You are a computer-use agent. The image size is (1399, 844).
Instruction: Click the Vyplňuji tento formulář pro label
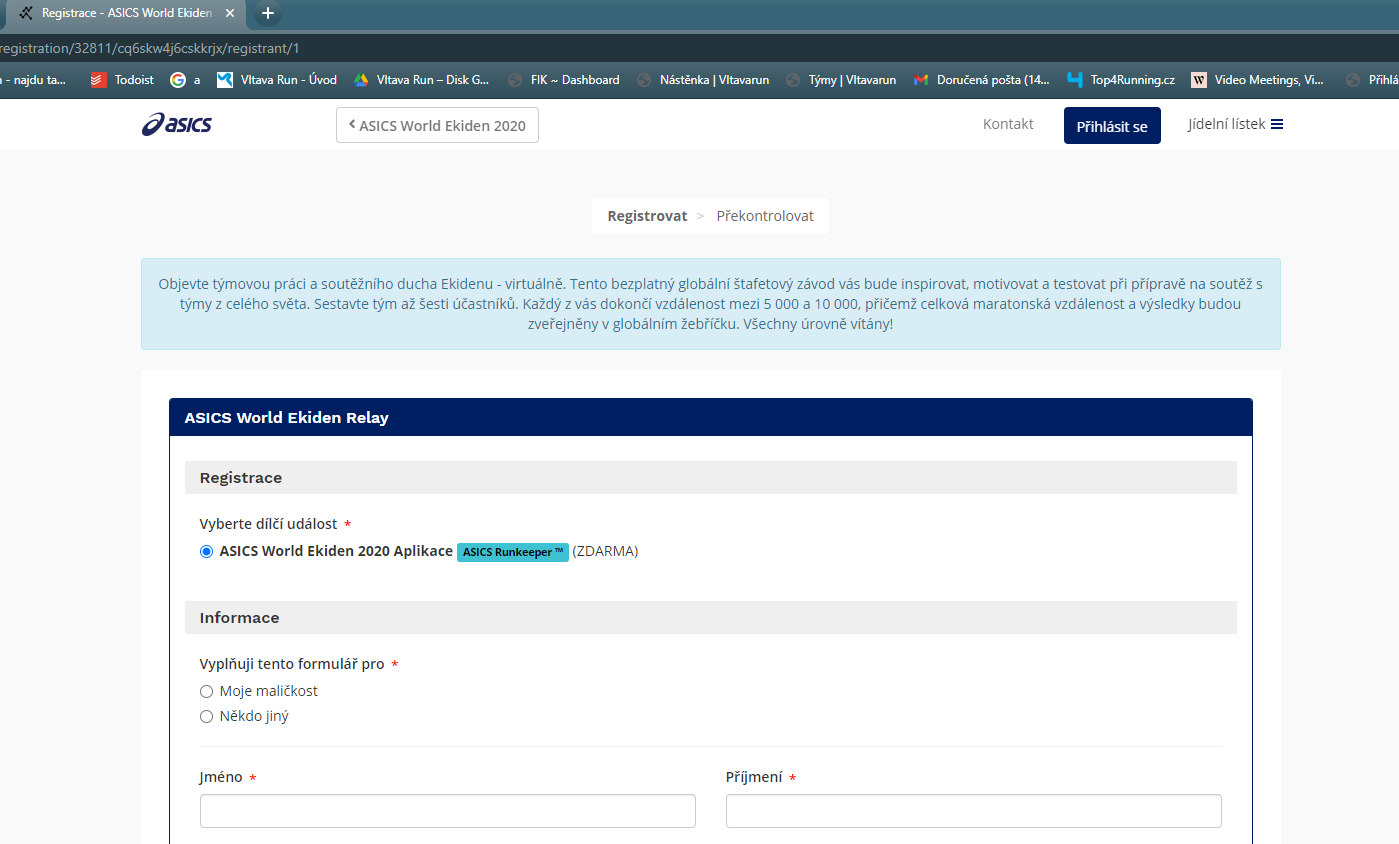(292, 664)
